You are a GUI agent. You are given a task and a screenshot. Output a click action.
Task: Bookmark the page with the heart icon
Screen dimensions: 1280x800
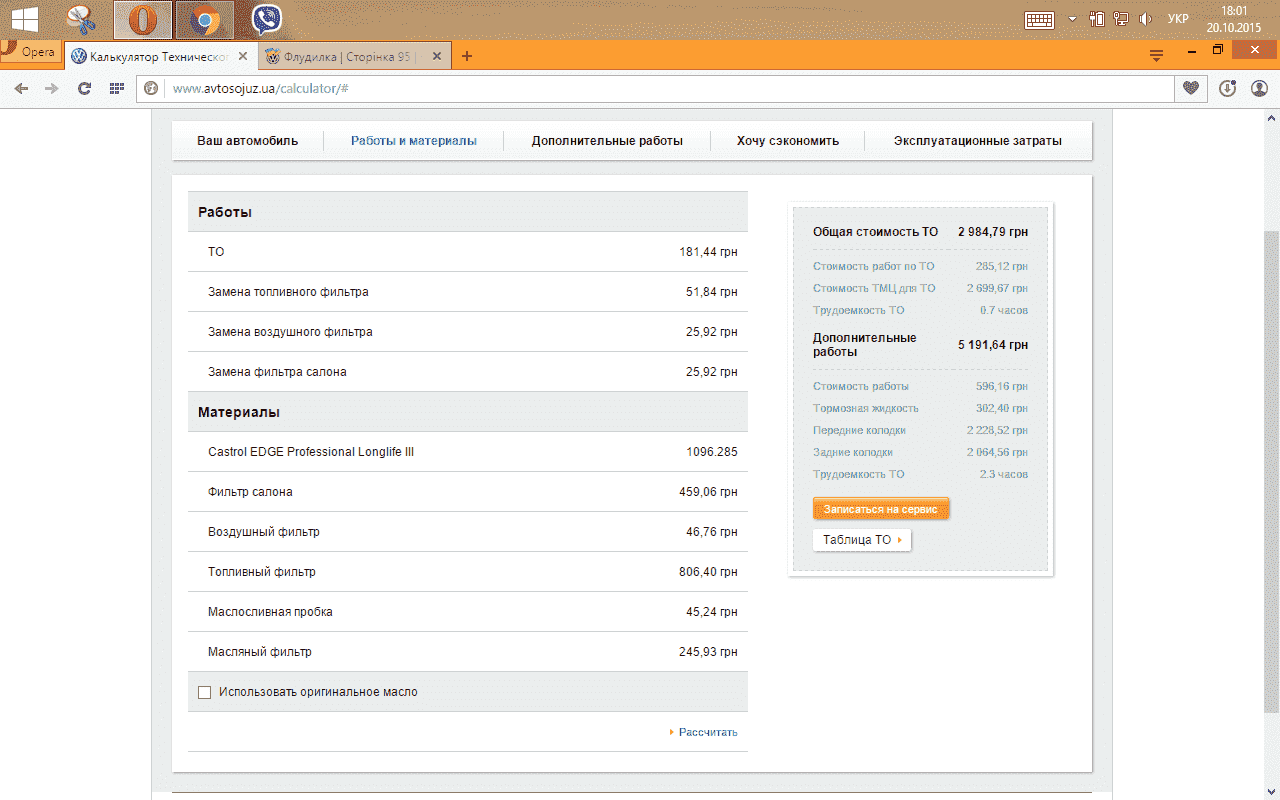point(1190,88)
